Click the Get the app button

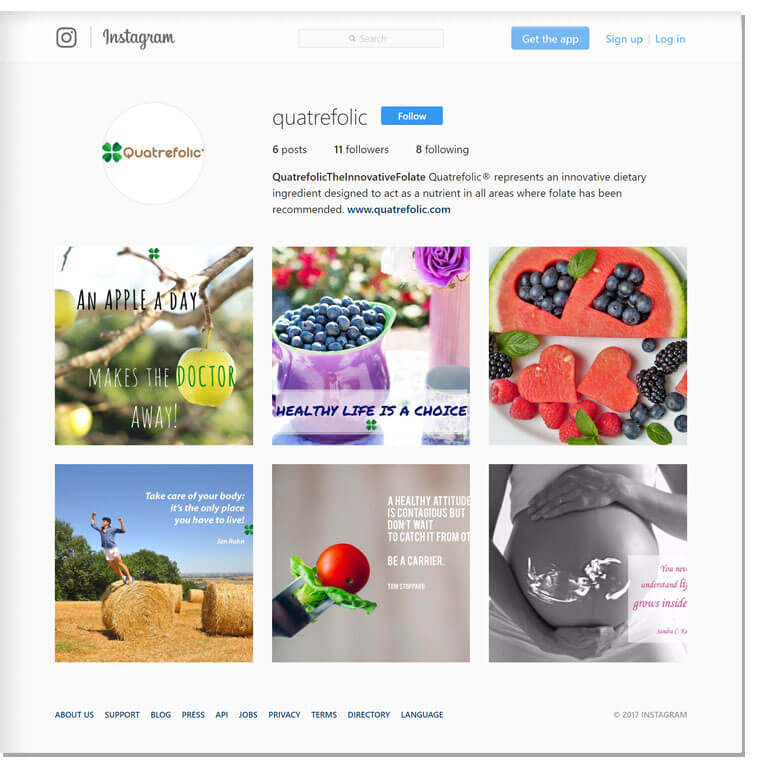(550, 39)
